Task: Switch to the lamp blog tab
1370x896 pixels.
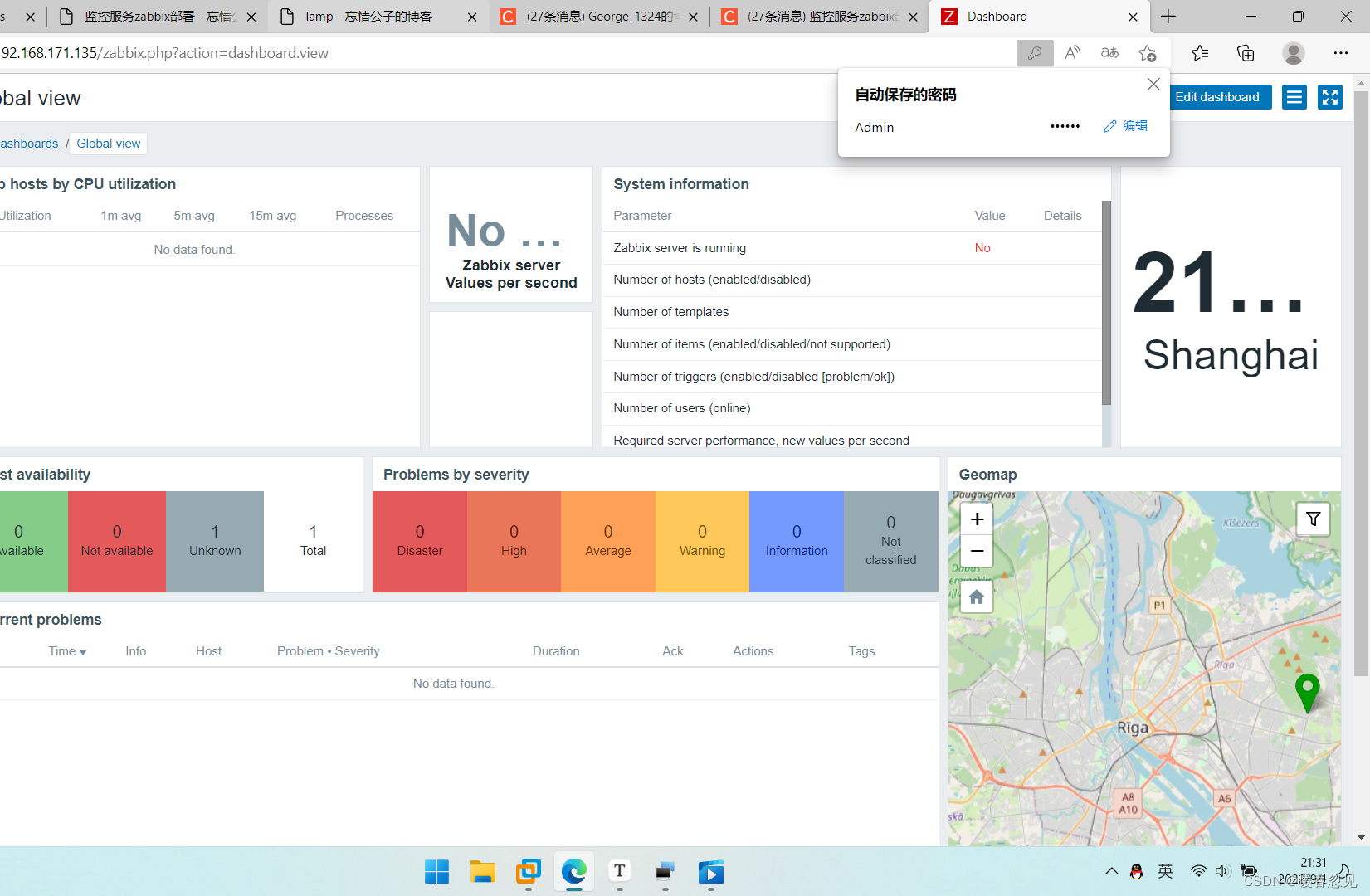Action: (368, 17)
